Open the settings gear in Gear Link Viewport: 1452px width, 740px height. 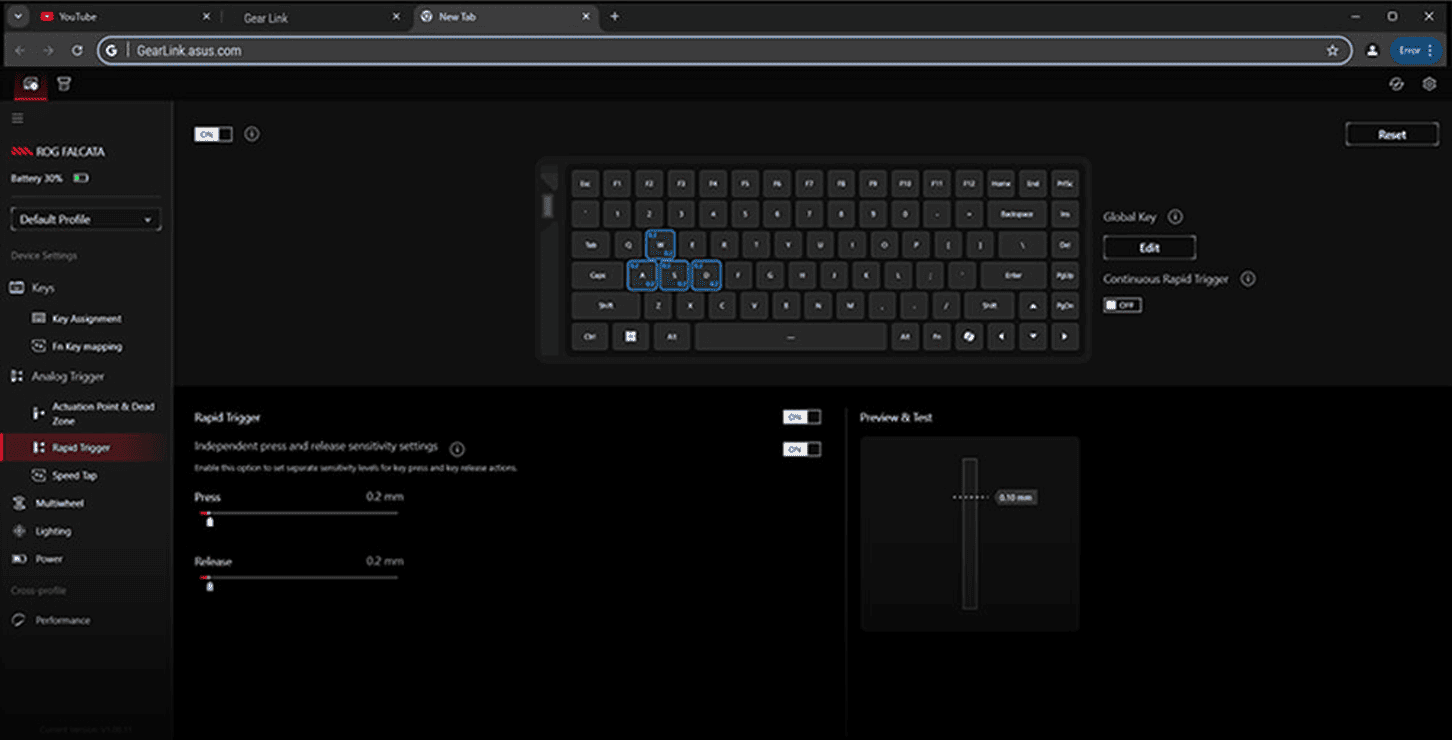1429,84
